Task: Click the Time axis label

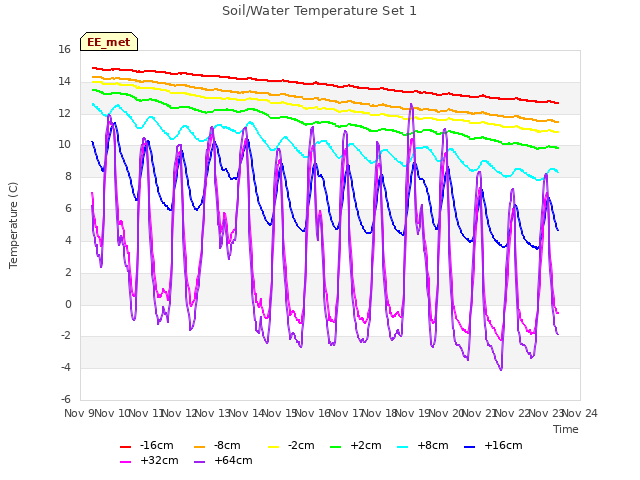Action: click(566, 429)
